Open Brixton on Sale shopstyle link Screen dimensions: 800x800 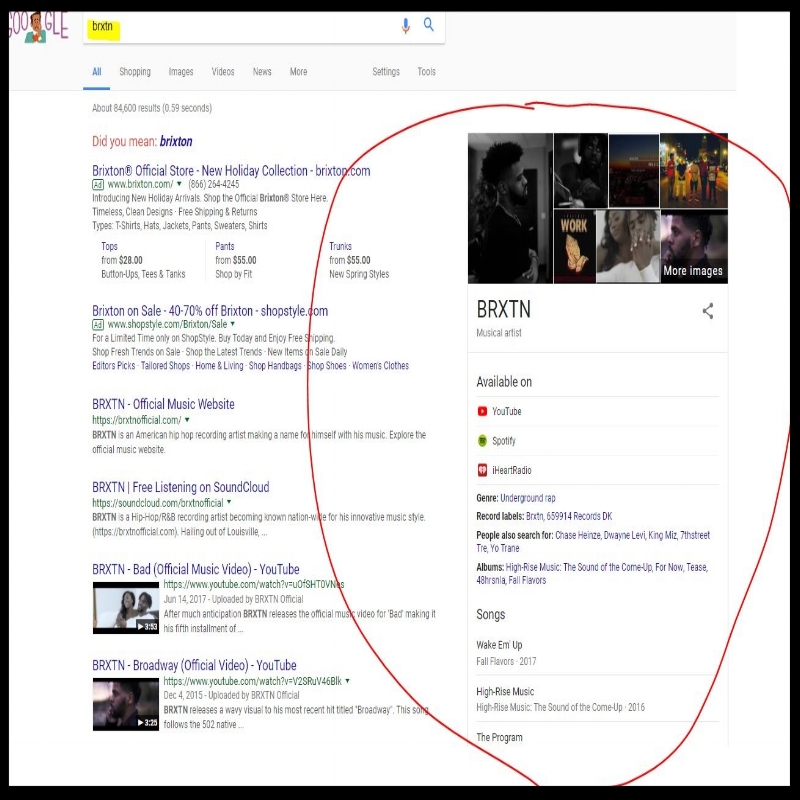click(x=210, y=311)
